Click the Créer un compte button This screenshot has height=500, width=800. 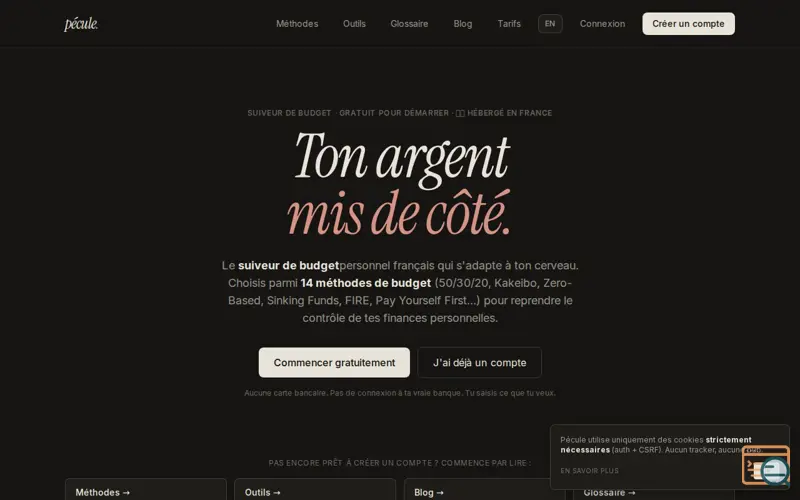coord(688,24)
